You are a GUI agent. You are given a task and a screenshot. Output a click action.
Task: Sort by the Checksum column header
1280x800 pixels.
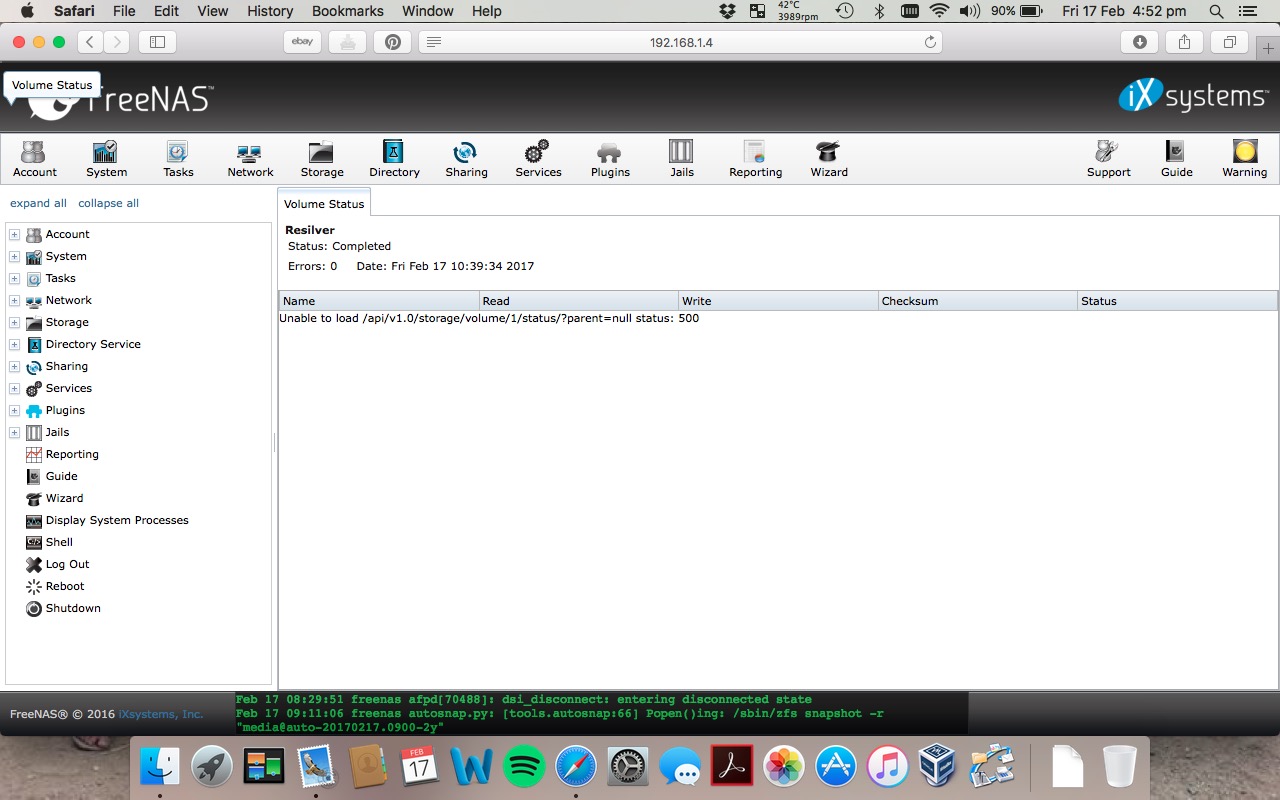(x=979, y=301)
